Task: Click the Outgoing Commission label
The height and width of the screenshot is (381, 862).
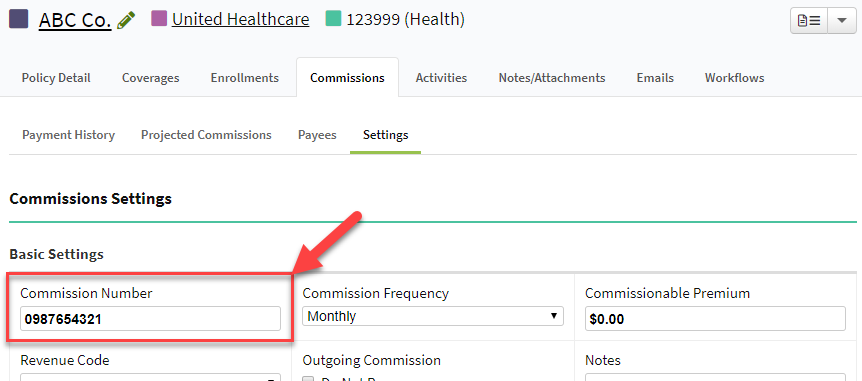Action: 372,360
